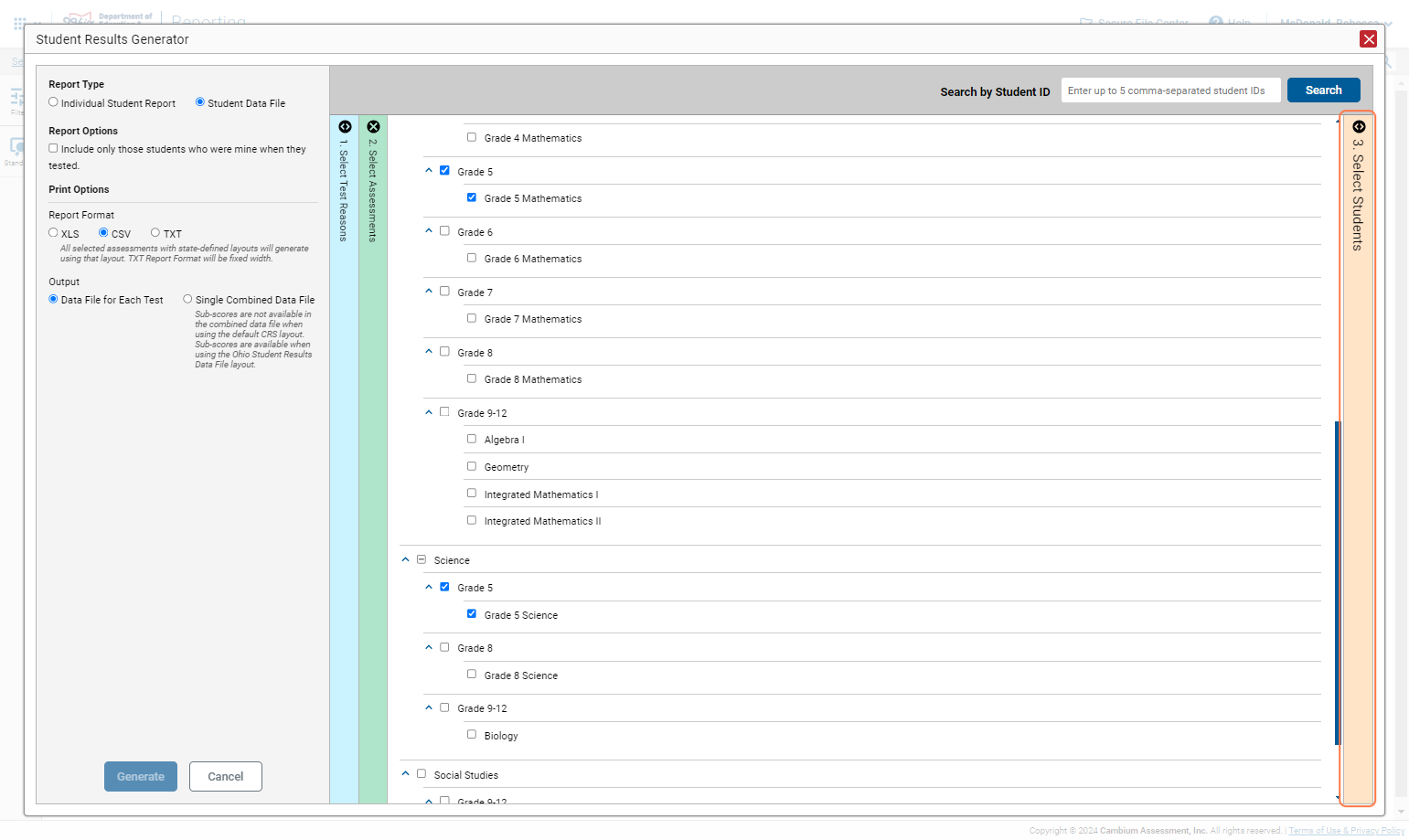The image size is (1409, 840).
Task: Tick the Algebra I checkbox
Action: coord(472,439)
